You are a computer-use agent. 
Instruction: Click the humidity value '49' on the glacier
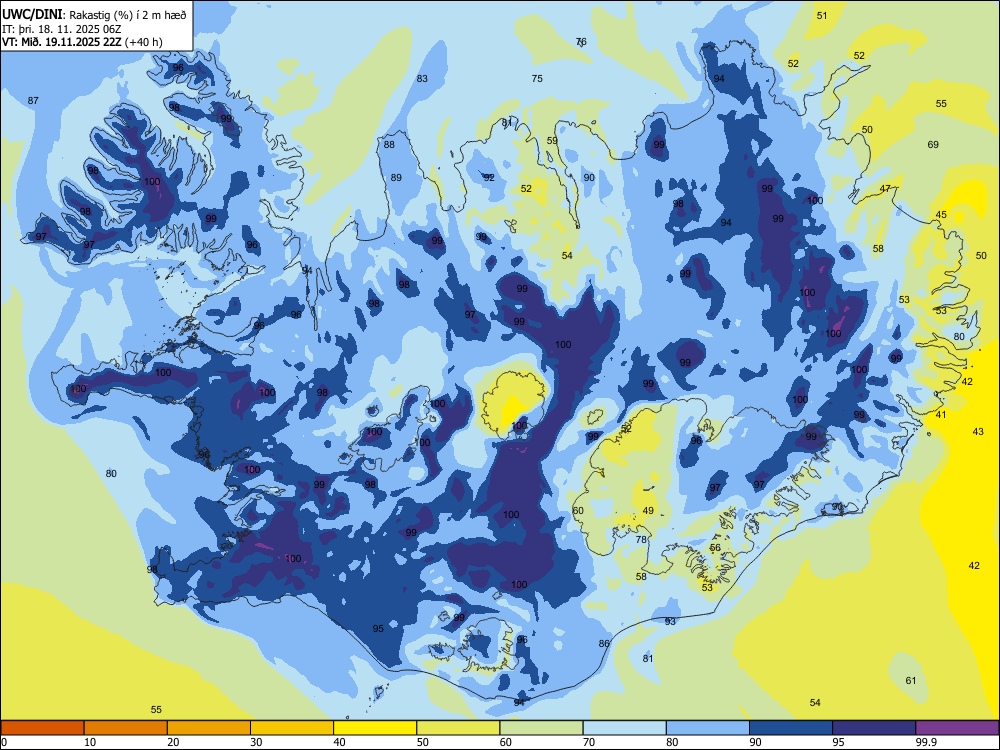click(x=648, y=510)
